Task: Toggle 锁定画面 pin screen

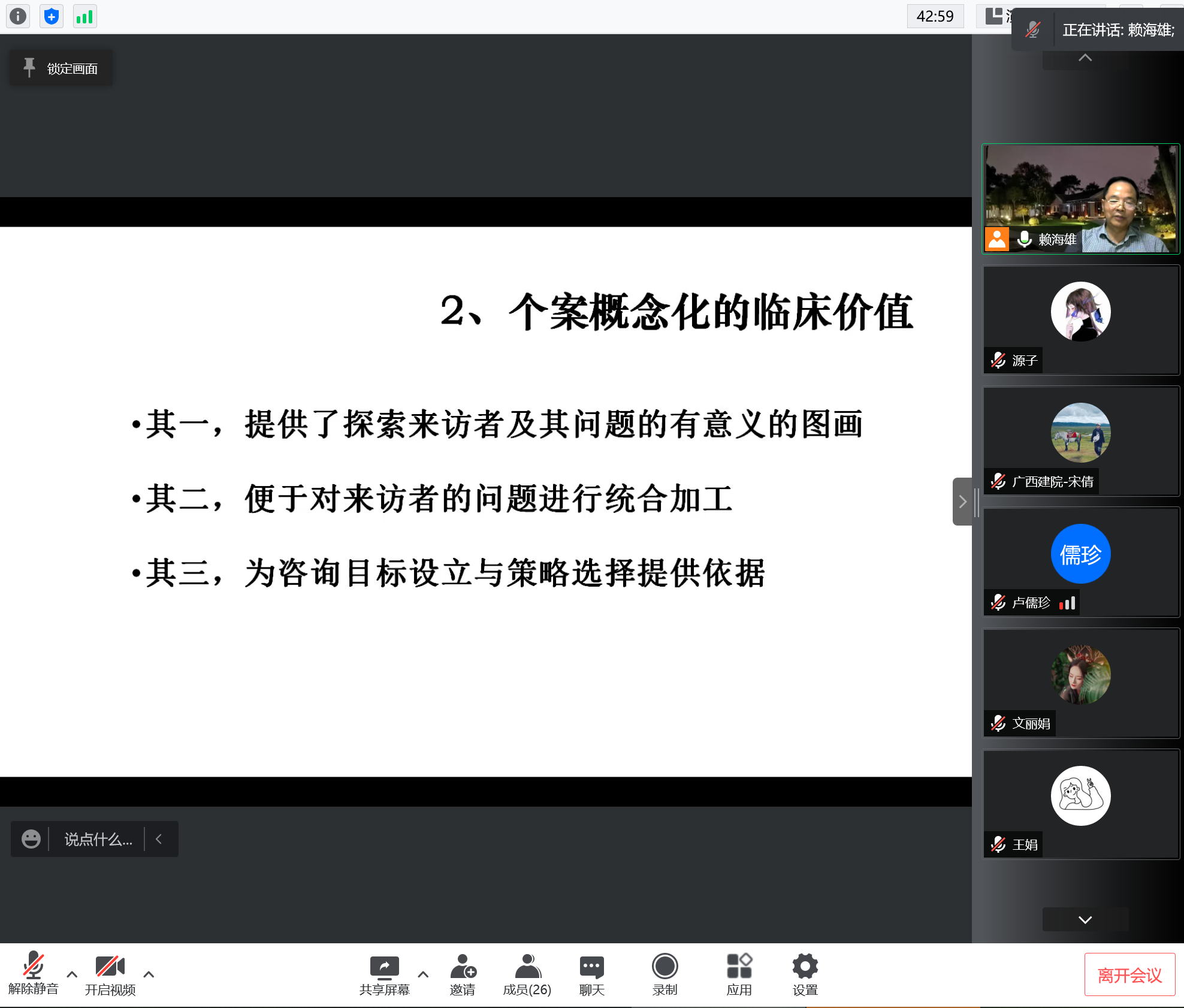Action: 61,68
